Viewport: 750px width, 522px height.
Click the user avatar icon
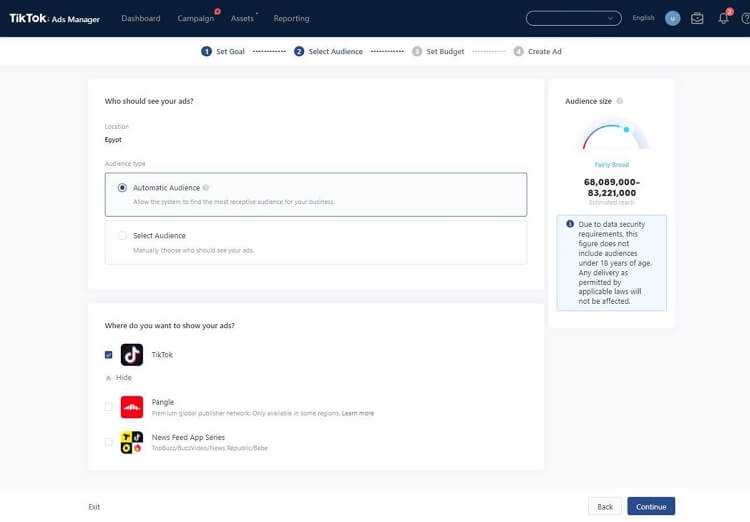[672, 18]
